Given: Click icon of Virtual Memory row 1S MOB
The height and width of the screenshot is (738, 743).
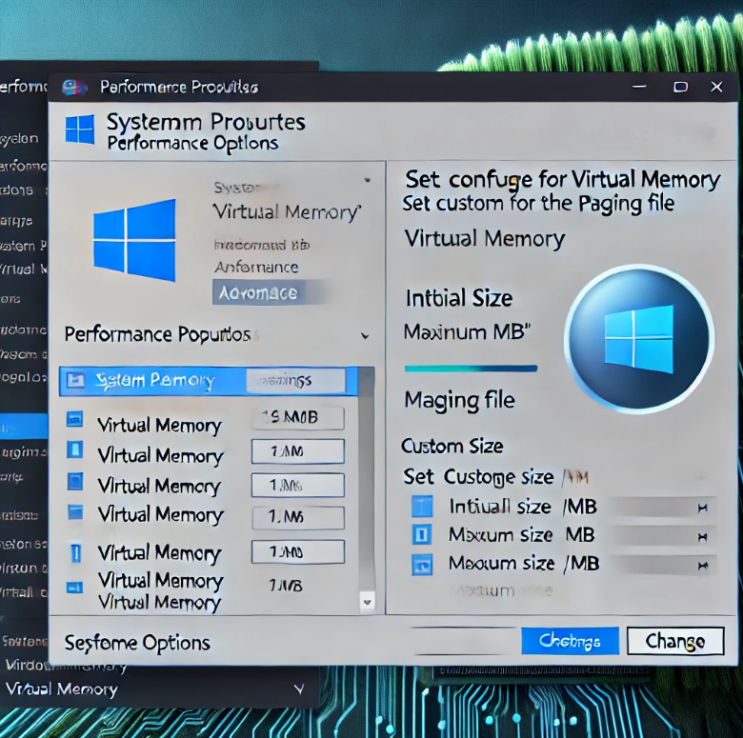Looking at the screenshot, I should 75,419.
